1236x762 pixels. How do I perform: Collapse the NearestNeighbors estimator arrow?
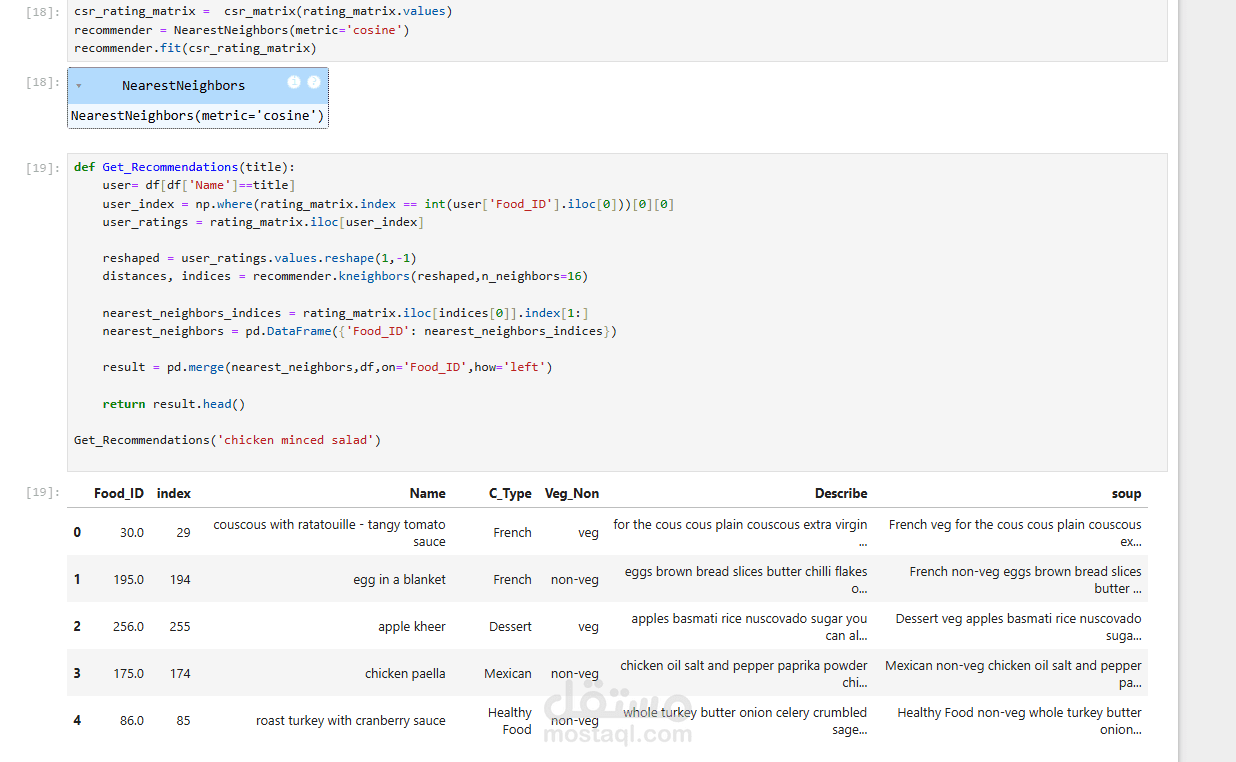(x=79, y=86)
